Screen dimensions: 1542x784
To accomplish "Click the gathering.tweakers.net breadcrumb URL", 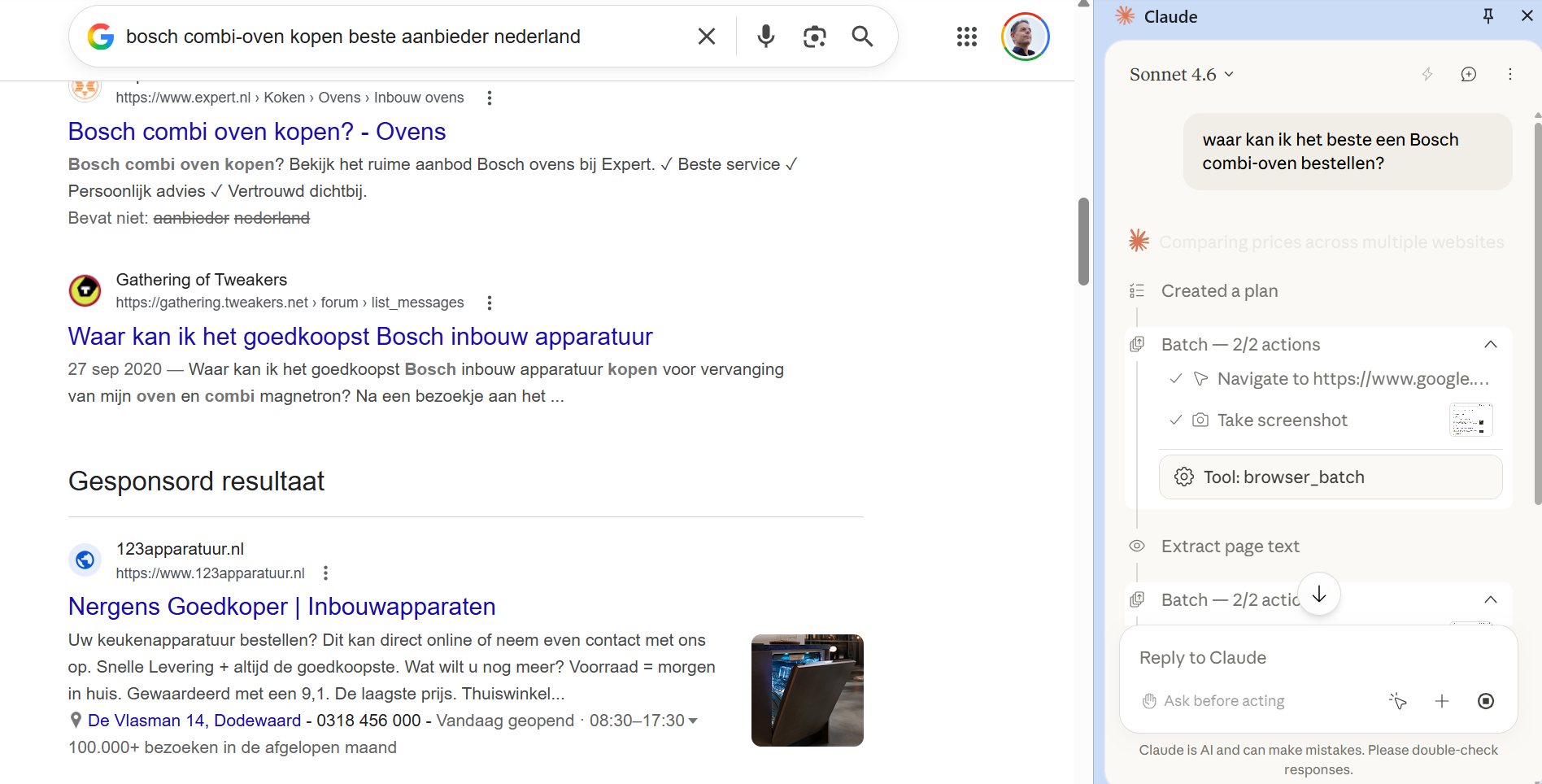I will pos(290,303).
